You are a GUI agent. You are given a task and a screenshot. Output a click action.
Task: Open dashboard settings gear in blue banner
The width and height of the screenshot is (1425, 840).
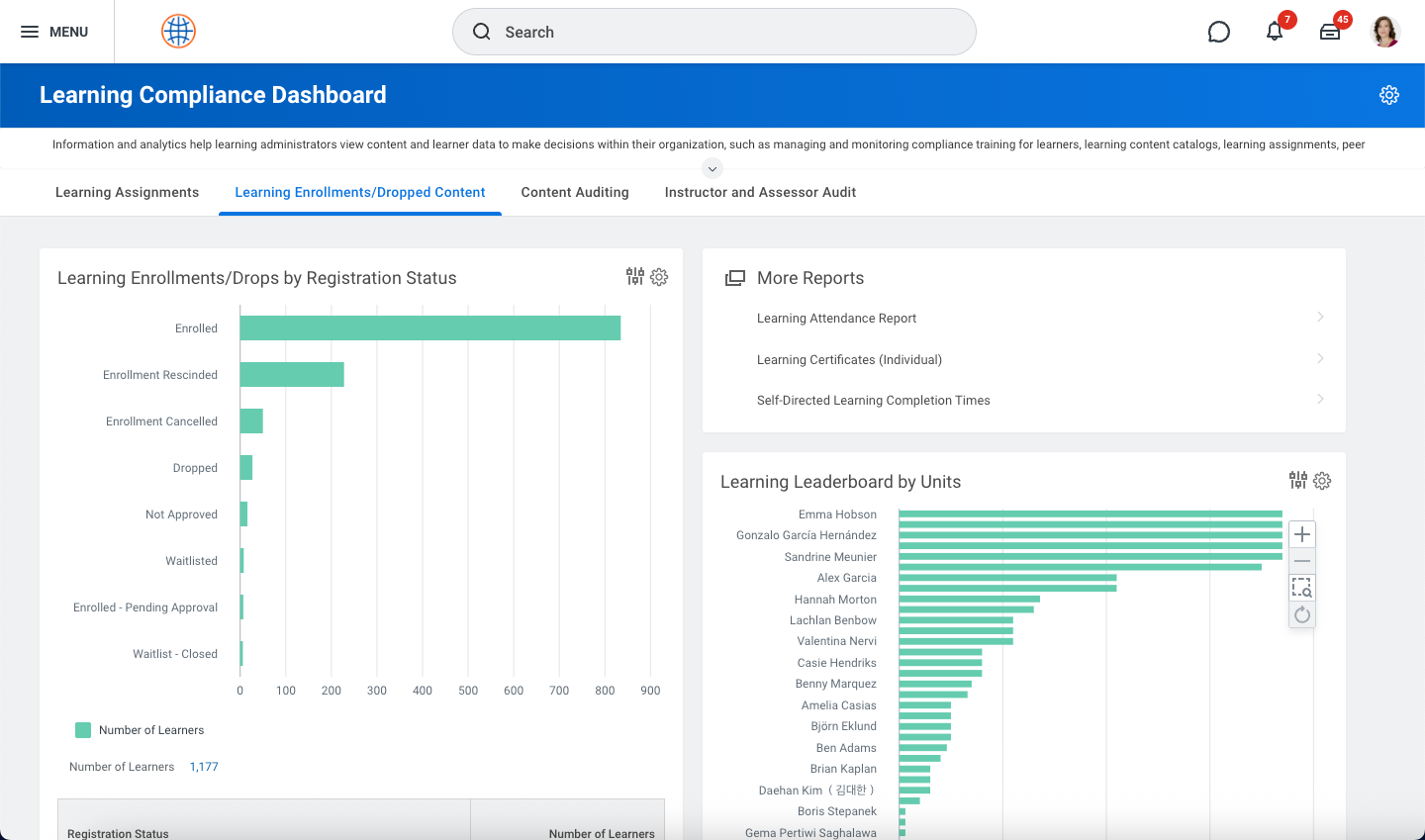click(1389, 95)
